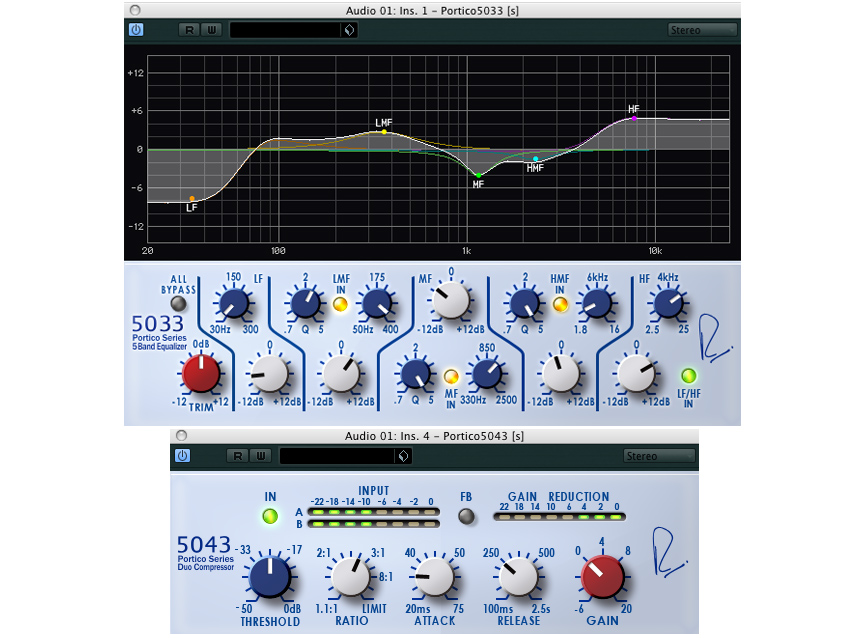The image size is (850, 638).
Task: Click the LF gain knob
Action: pos(269,373)
